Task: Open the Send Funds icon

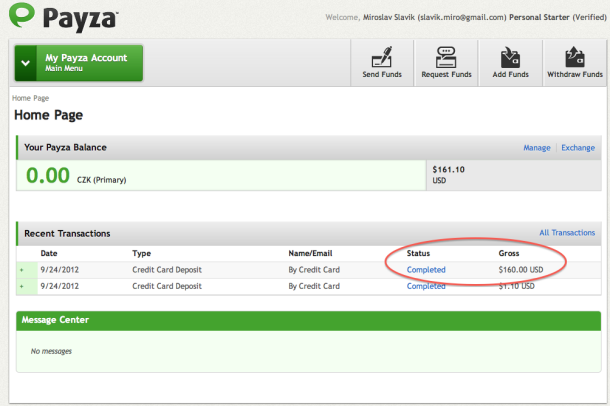Action: 382,62
